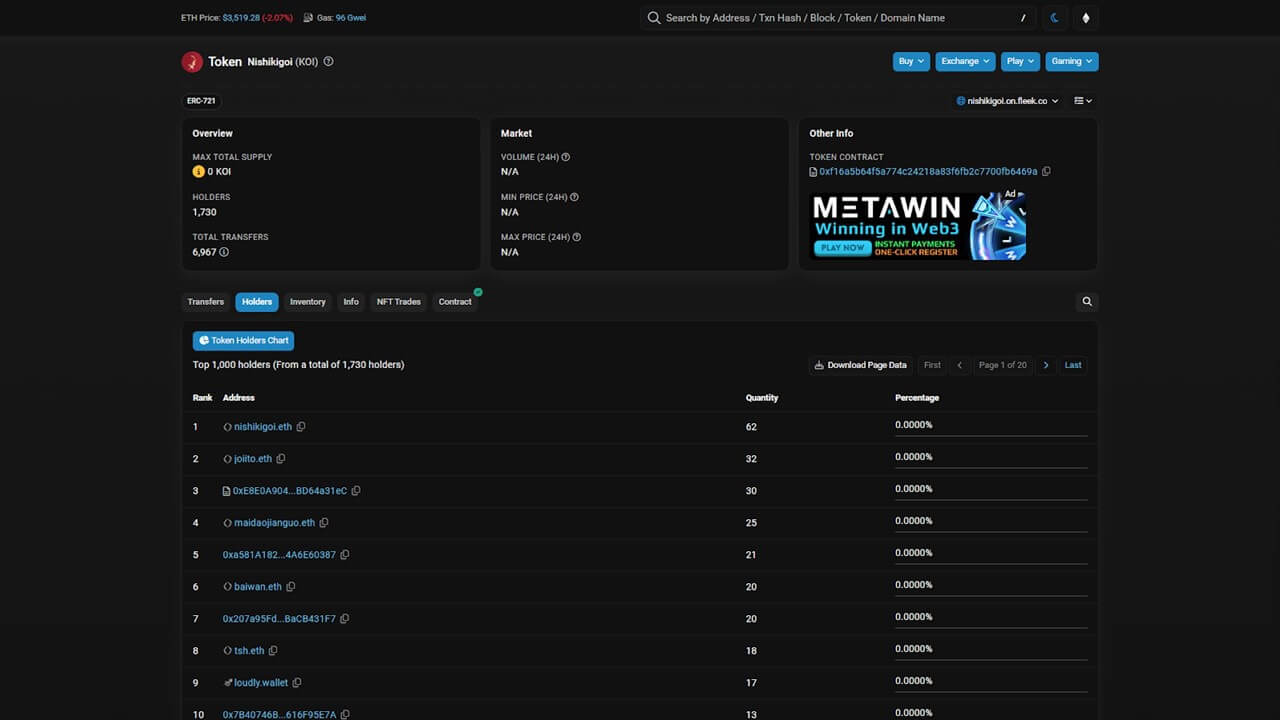Click the Ethereum network icon button
The image size is (1280, 720).
(x=1086, y=18)
